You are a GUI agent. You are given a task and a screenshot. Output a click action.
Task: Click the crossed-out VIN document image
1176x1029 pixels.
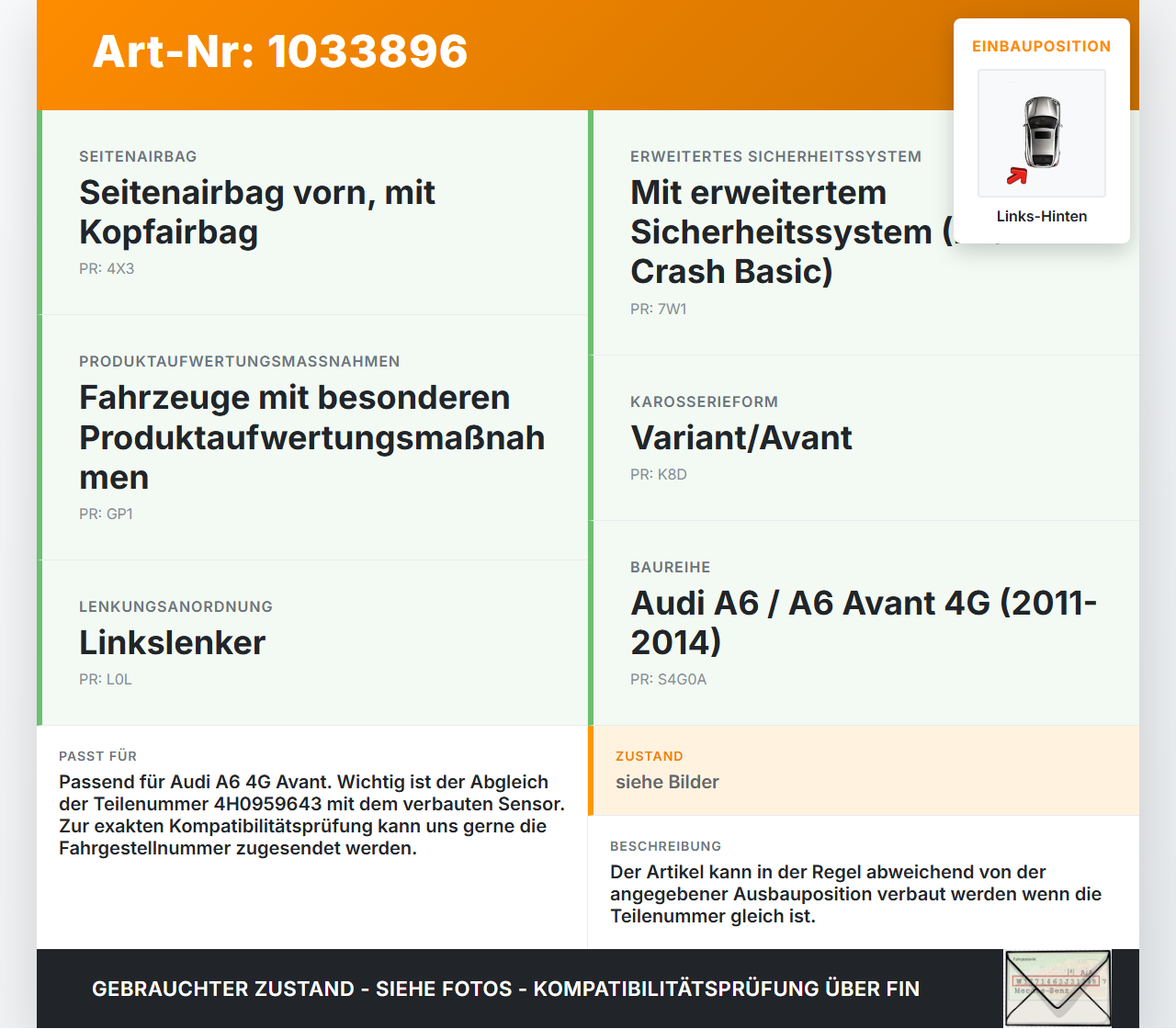coord(1058,989)
